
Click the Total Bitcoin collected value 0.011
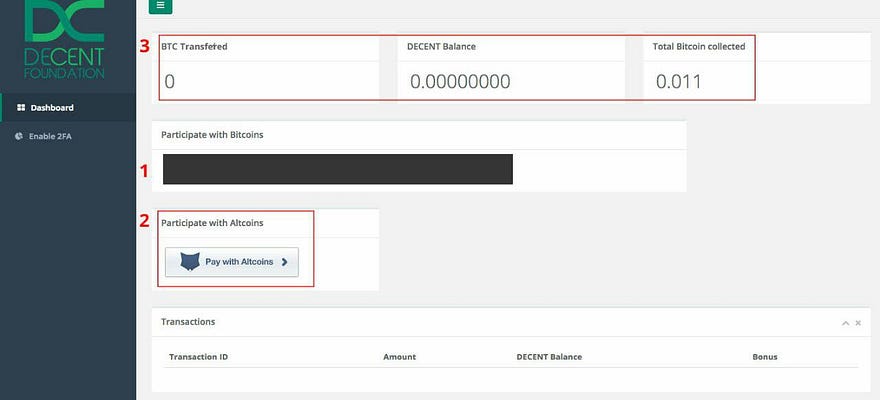click(x=679, y=82)
